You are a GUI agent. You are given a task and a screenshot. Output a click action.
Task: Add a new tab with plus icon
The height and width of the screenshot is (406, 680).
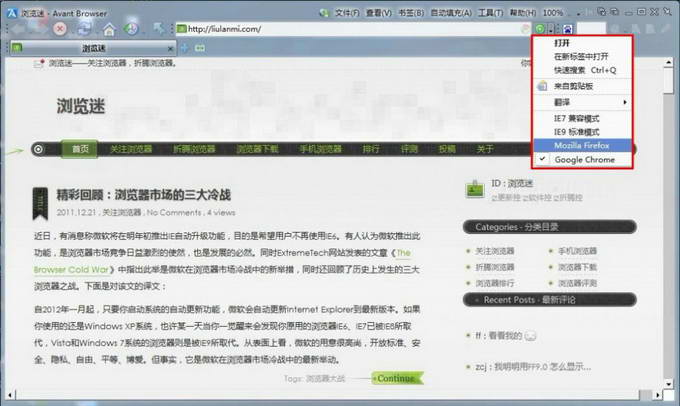pyautogui.click(x=185, y=48)
